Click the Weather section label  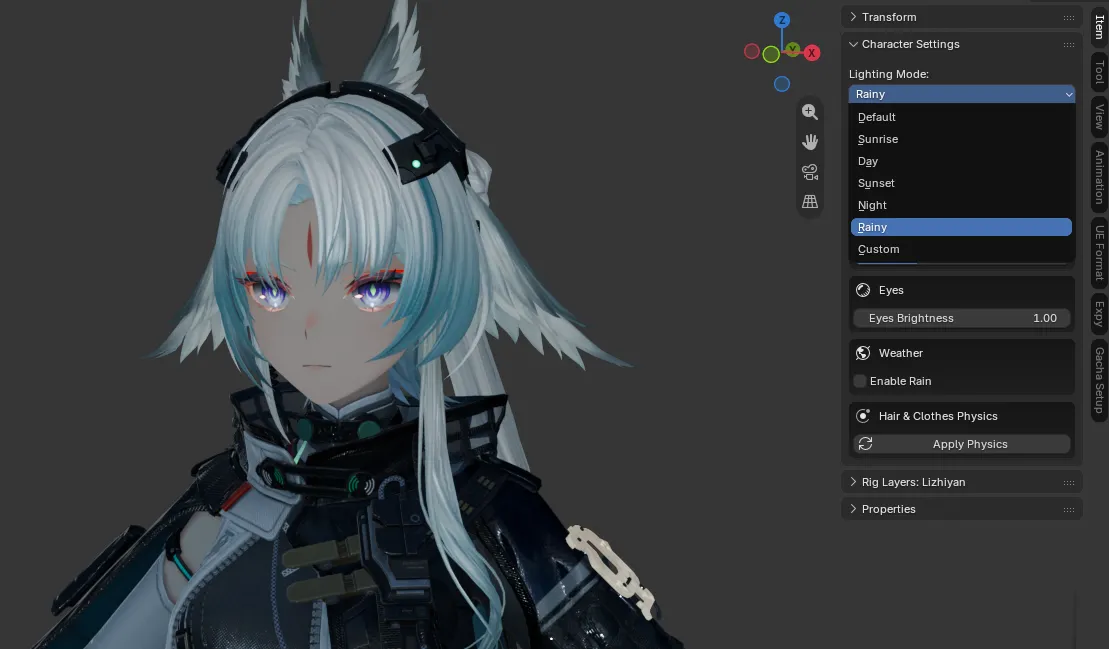(x=900, y=353)
